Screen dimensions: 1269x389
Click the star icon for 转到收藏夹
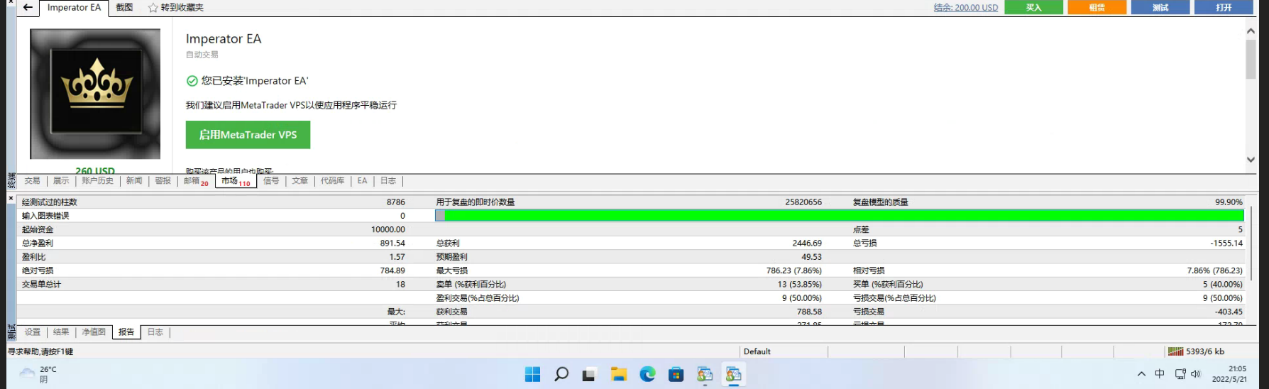tap(152, 7)
